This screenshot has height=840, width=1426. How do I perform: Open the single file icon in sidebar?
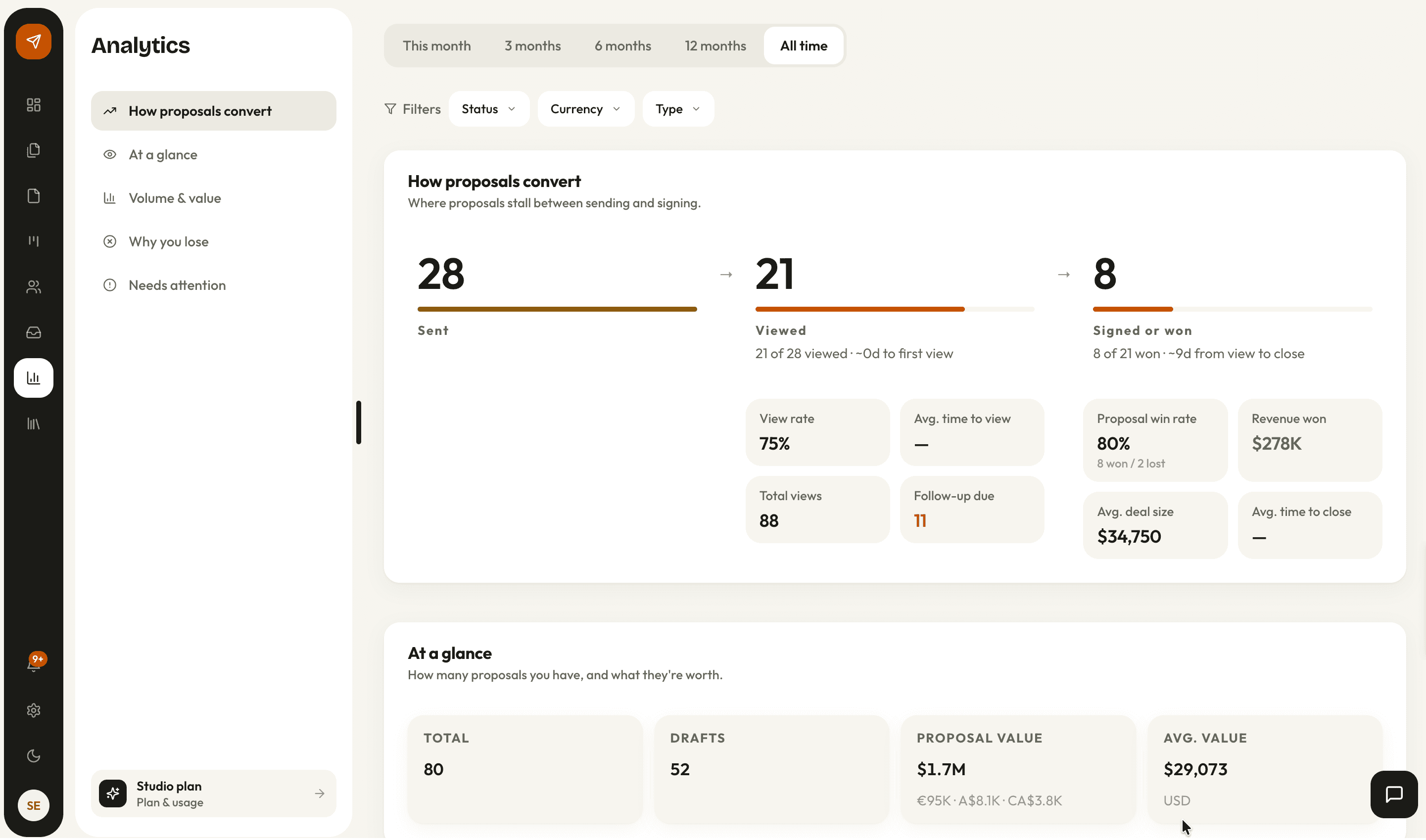pos(34,196)
